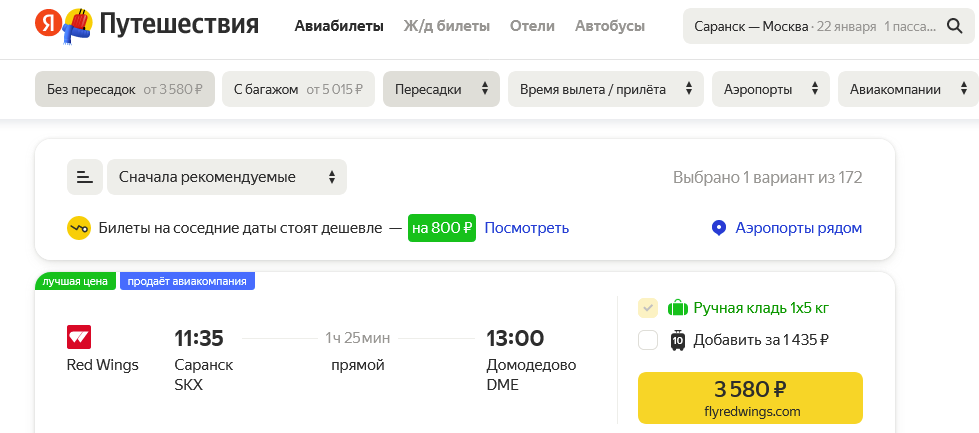Click the Саранск — Москва search field
The image size is (979, 433).
810,26
